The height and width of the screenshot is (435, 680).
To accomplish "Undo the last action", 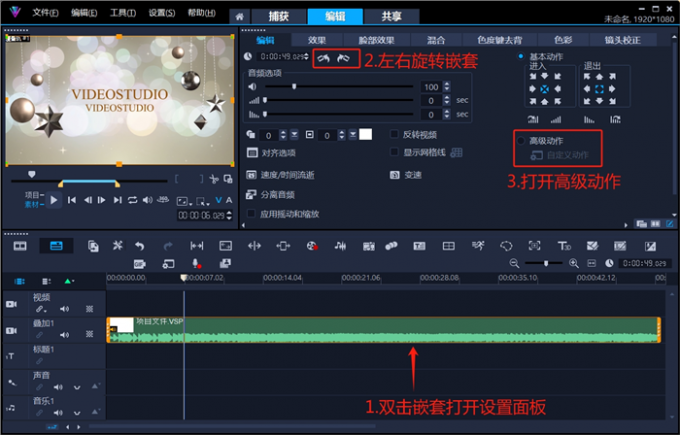I will point(139,246).
